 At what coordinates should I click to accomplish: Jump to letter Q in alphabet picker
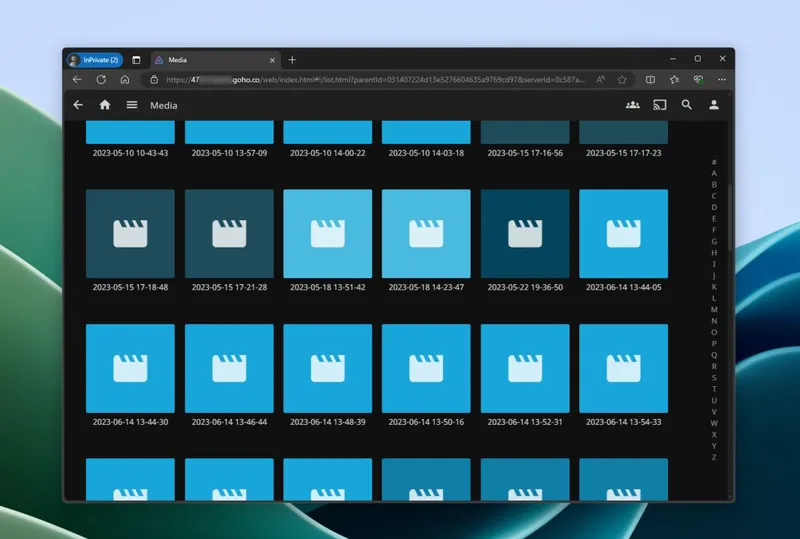point(714,355)
